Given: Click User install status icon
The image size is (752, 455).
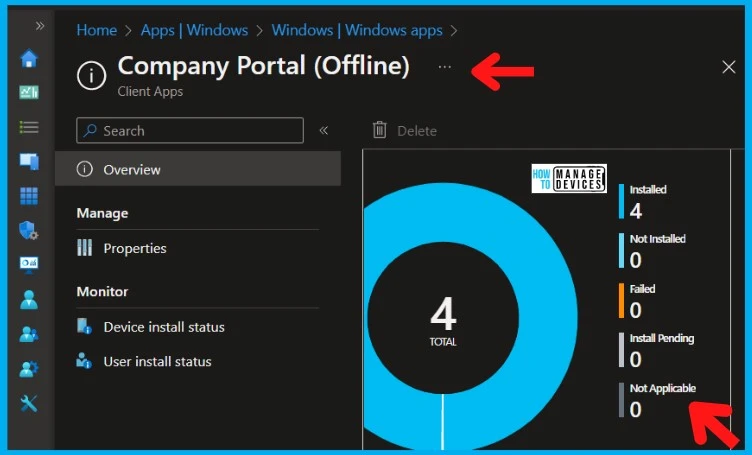Looking at the screenshot, I should (84, 361).
